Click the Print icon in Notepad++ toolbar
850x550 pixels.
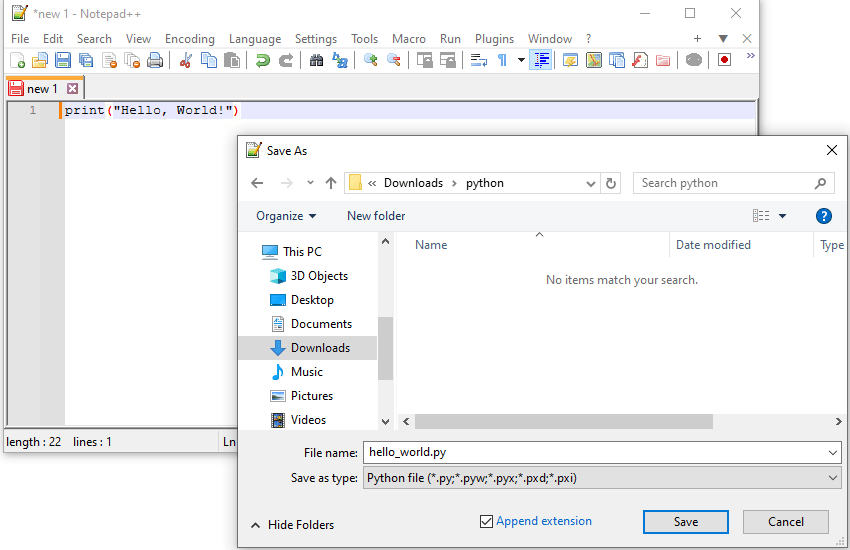(155, 60)
